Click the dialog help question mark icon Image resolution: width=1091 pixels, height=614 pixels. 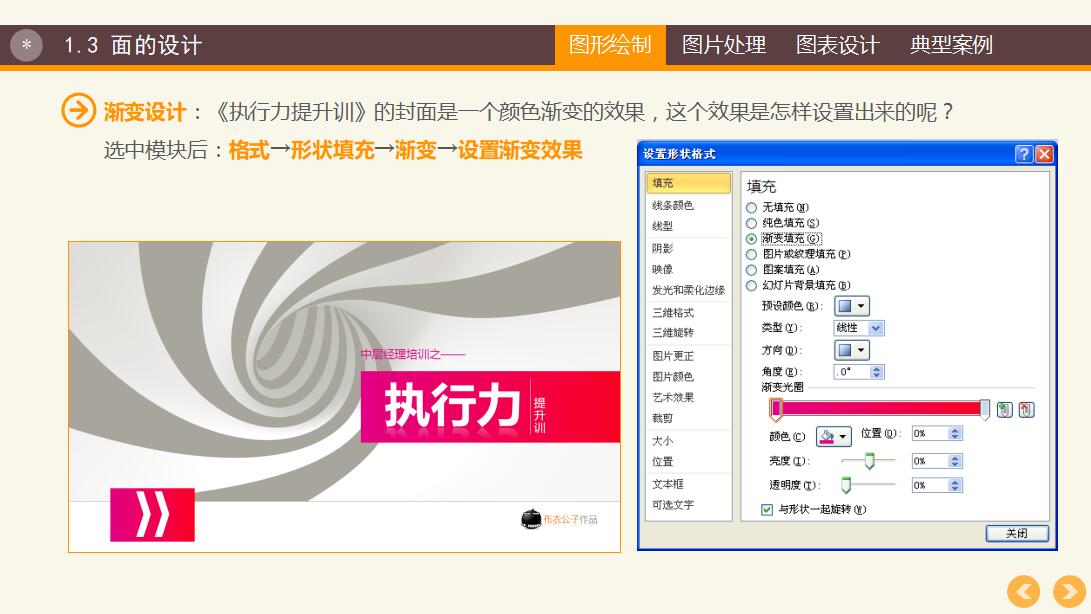point(1023,154)
